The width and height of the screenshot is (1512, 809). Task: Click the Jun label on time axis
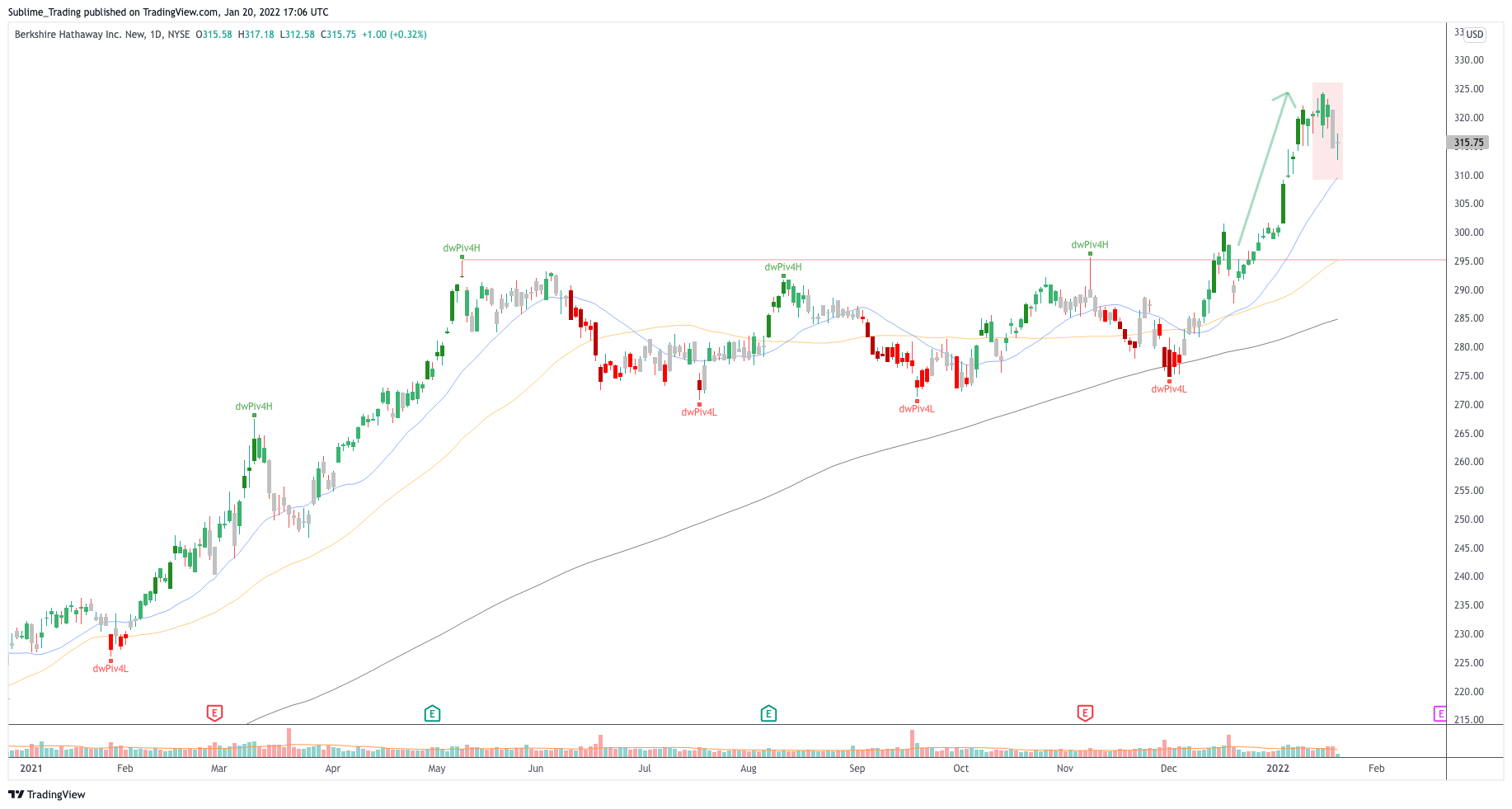536,769
